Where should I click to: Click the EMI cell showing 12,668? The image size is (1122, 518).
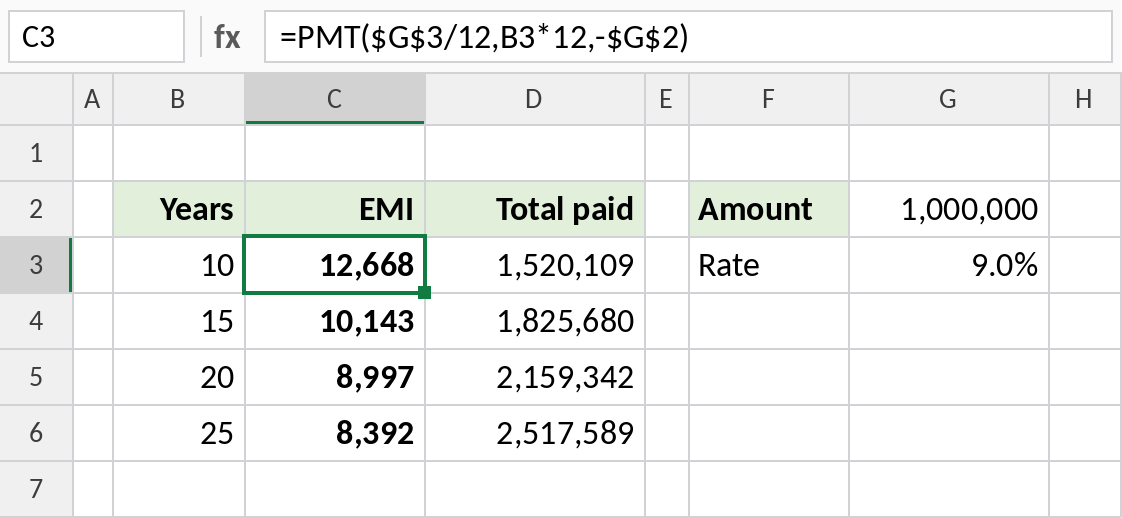pyautogui.click(x=335, y=265)
